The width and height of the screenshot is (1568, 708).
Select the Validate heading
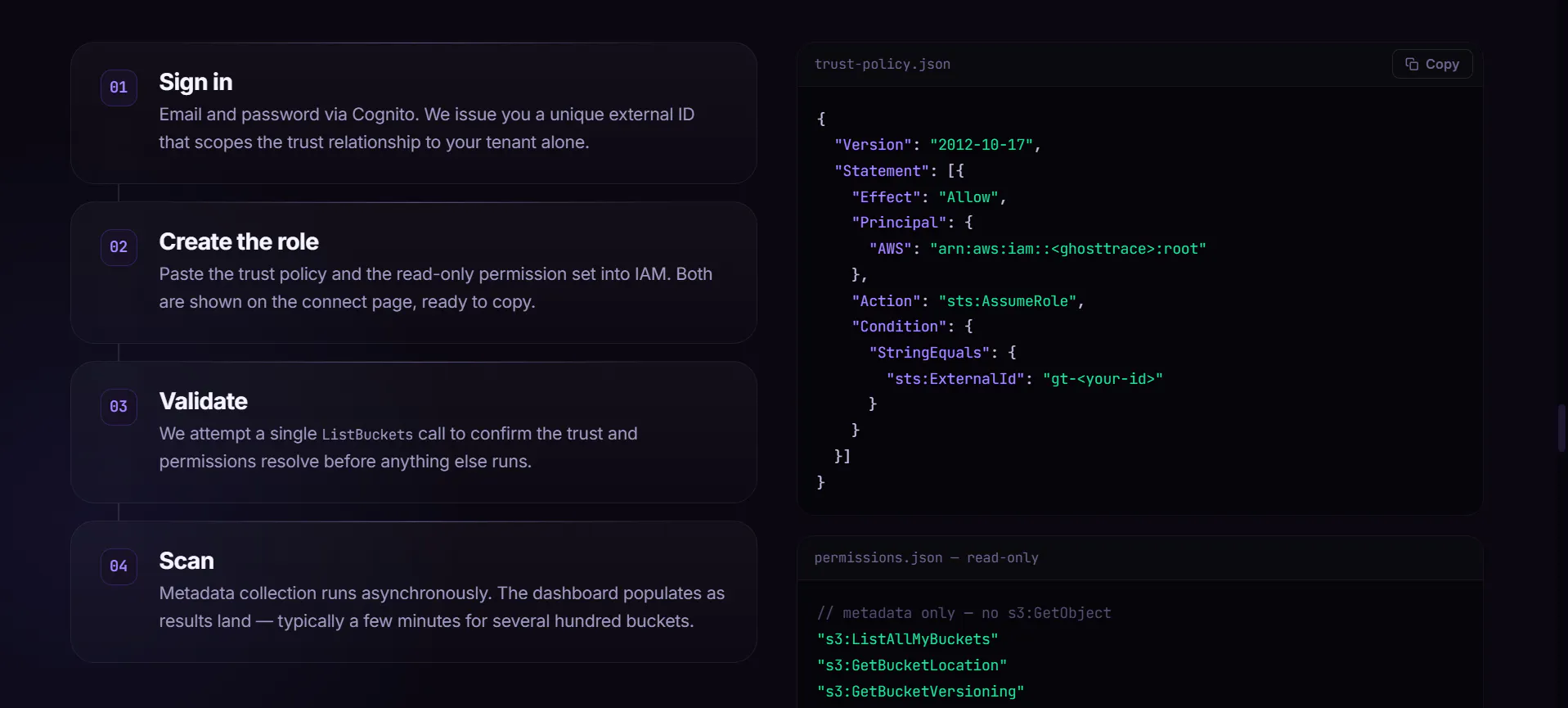pos(203,401)
